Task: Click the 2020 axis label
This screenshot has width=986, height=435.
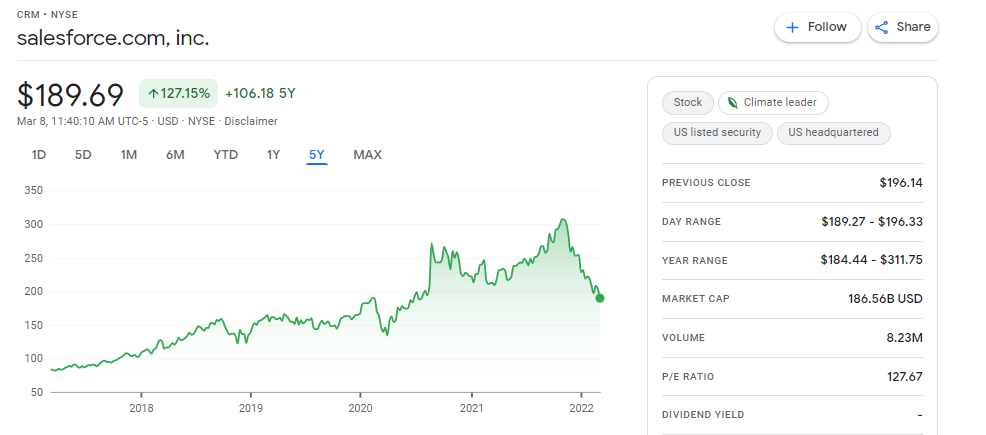Action: [361, 408]
